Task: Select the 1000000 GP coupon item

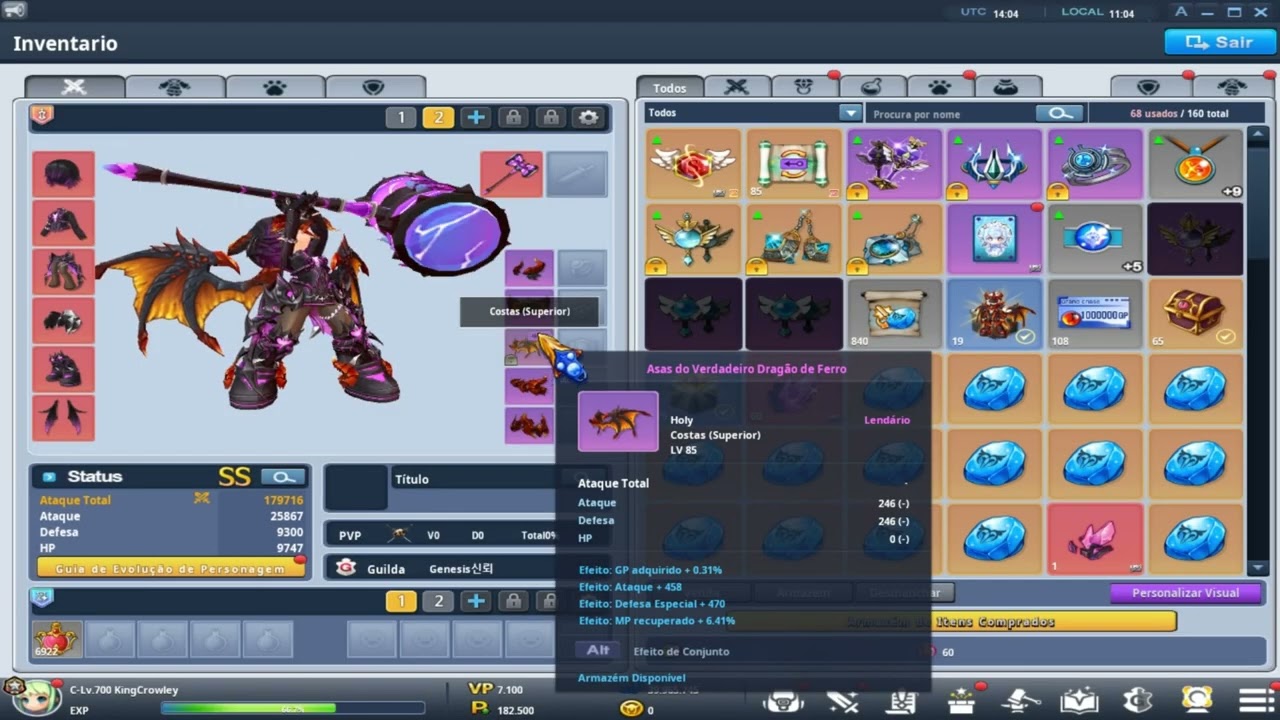Action: click(x=1095, y=314)
